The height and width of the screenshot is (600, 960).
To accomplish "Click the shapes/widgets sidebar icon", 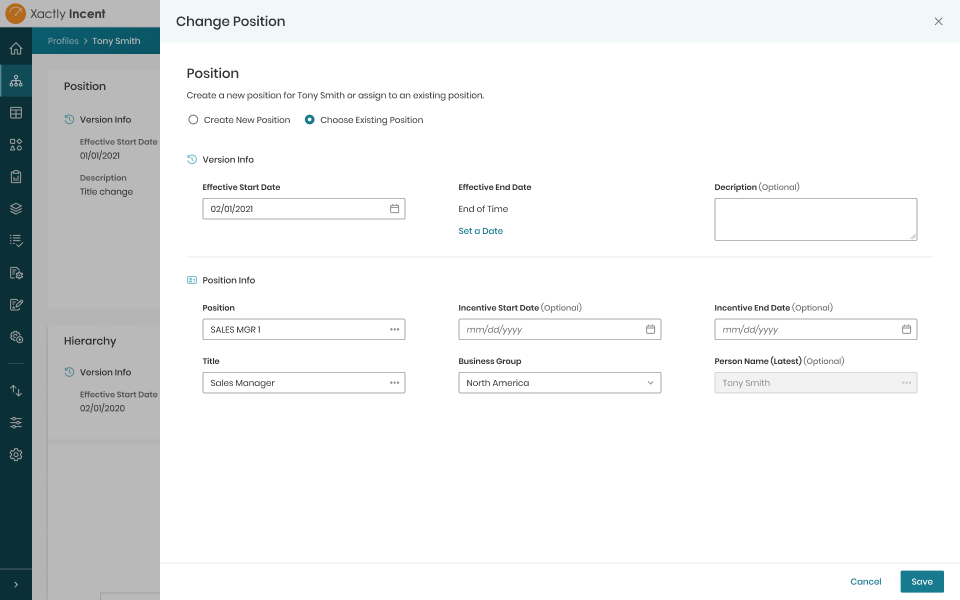I will click(16, 144).
